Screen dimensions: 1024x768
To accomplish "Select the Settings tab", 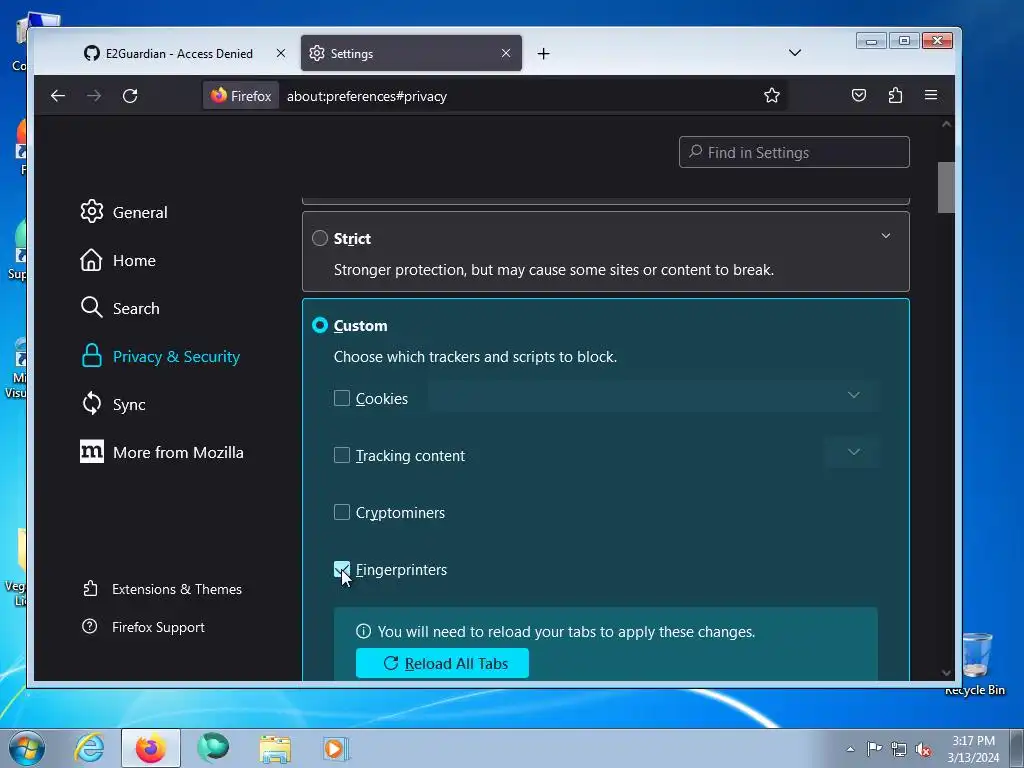I will [411, 54].
